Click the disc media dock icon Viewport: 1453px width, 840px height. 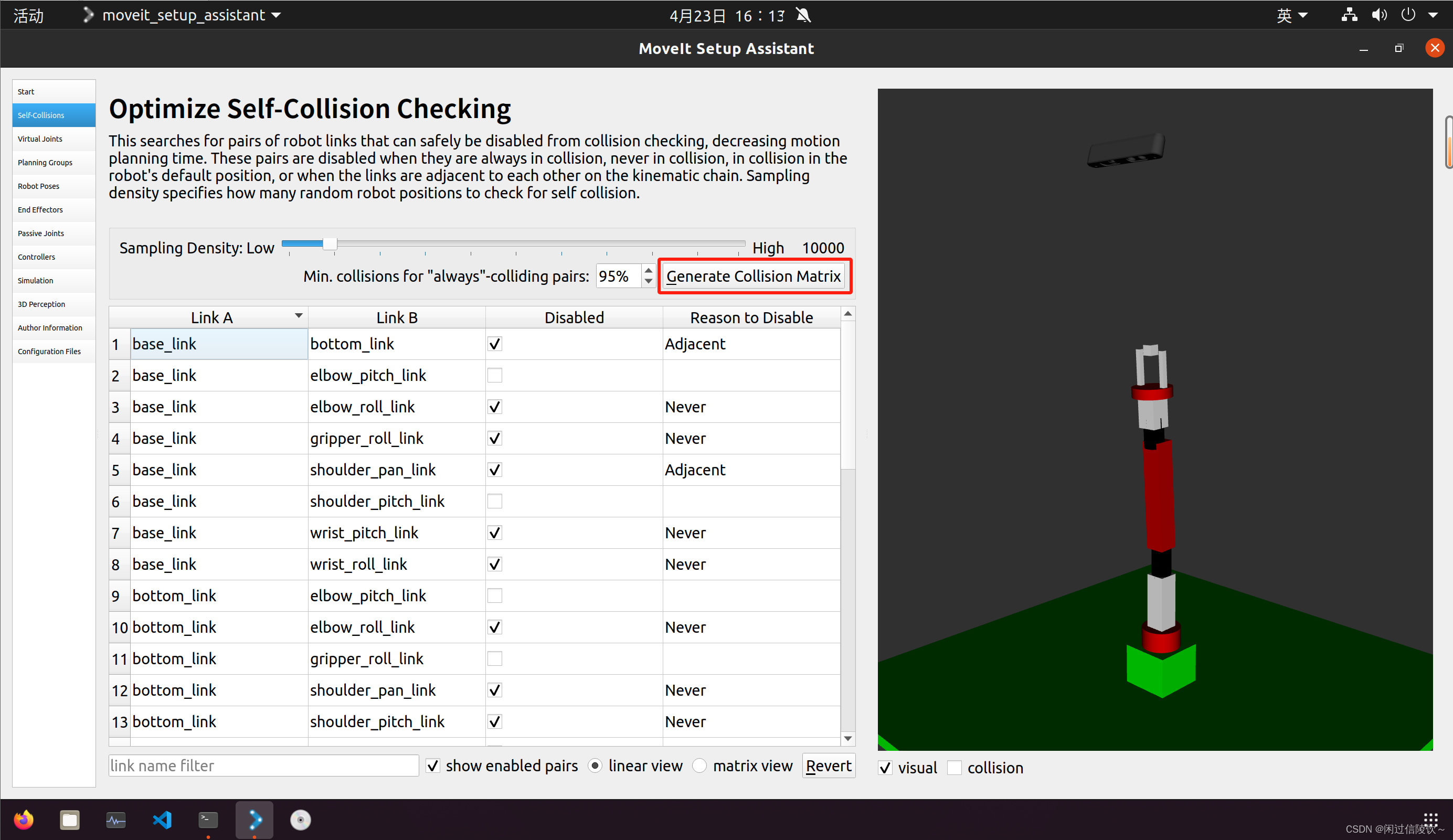coord(300,819)
